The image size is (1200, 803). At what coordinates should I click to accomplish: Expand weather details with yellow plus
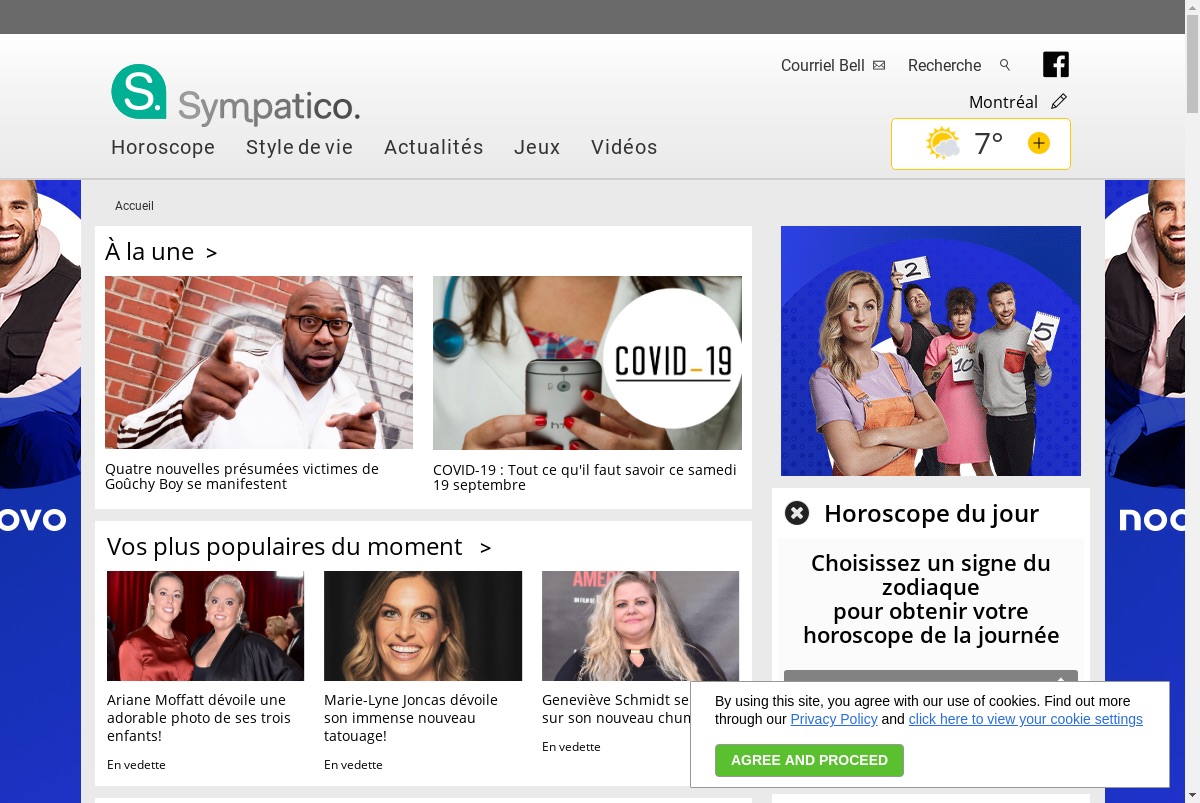[x=1039, y=143]
